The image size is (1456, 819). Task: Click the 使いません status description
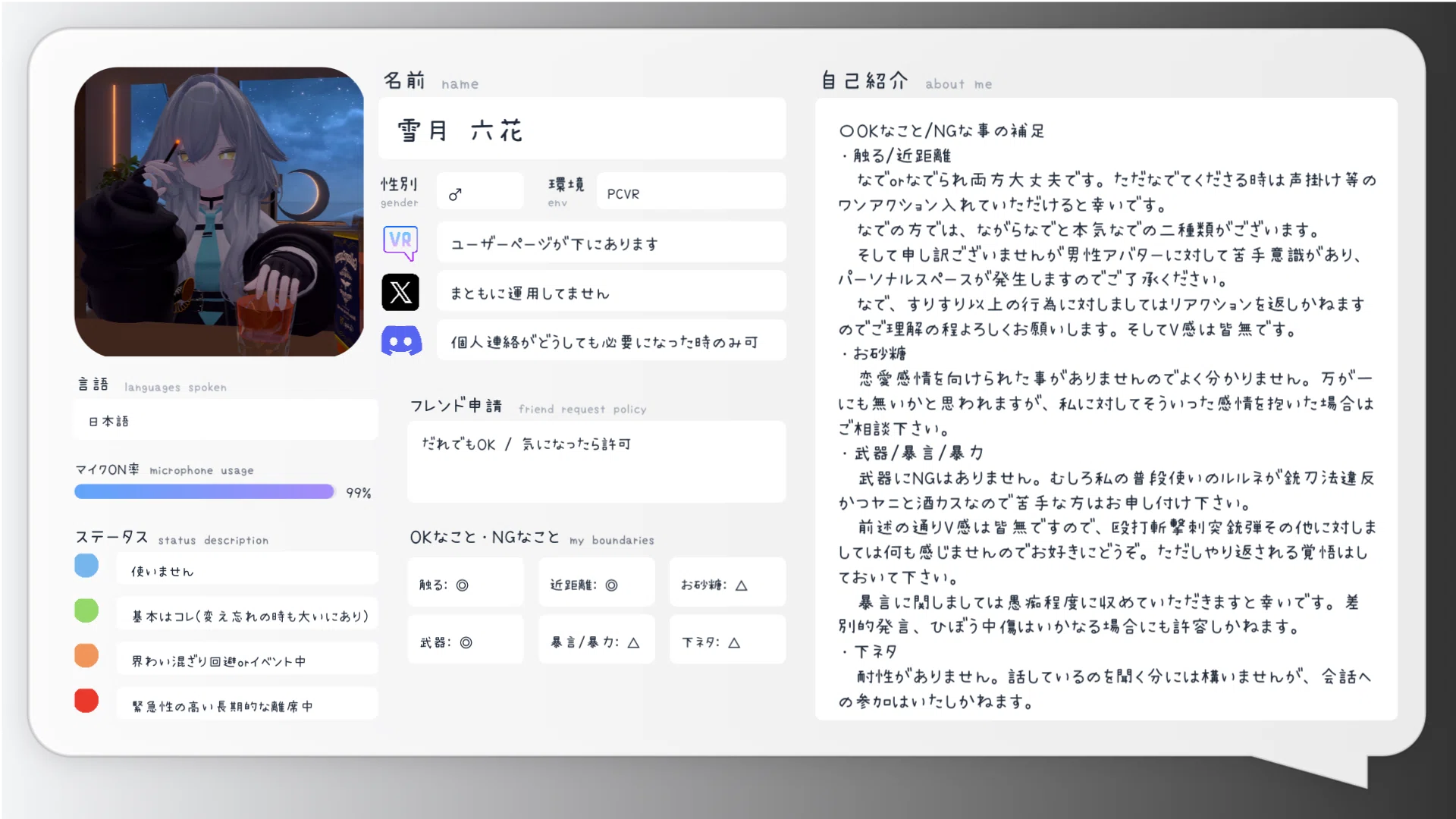point(246,569)
